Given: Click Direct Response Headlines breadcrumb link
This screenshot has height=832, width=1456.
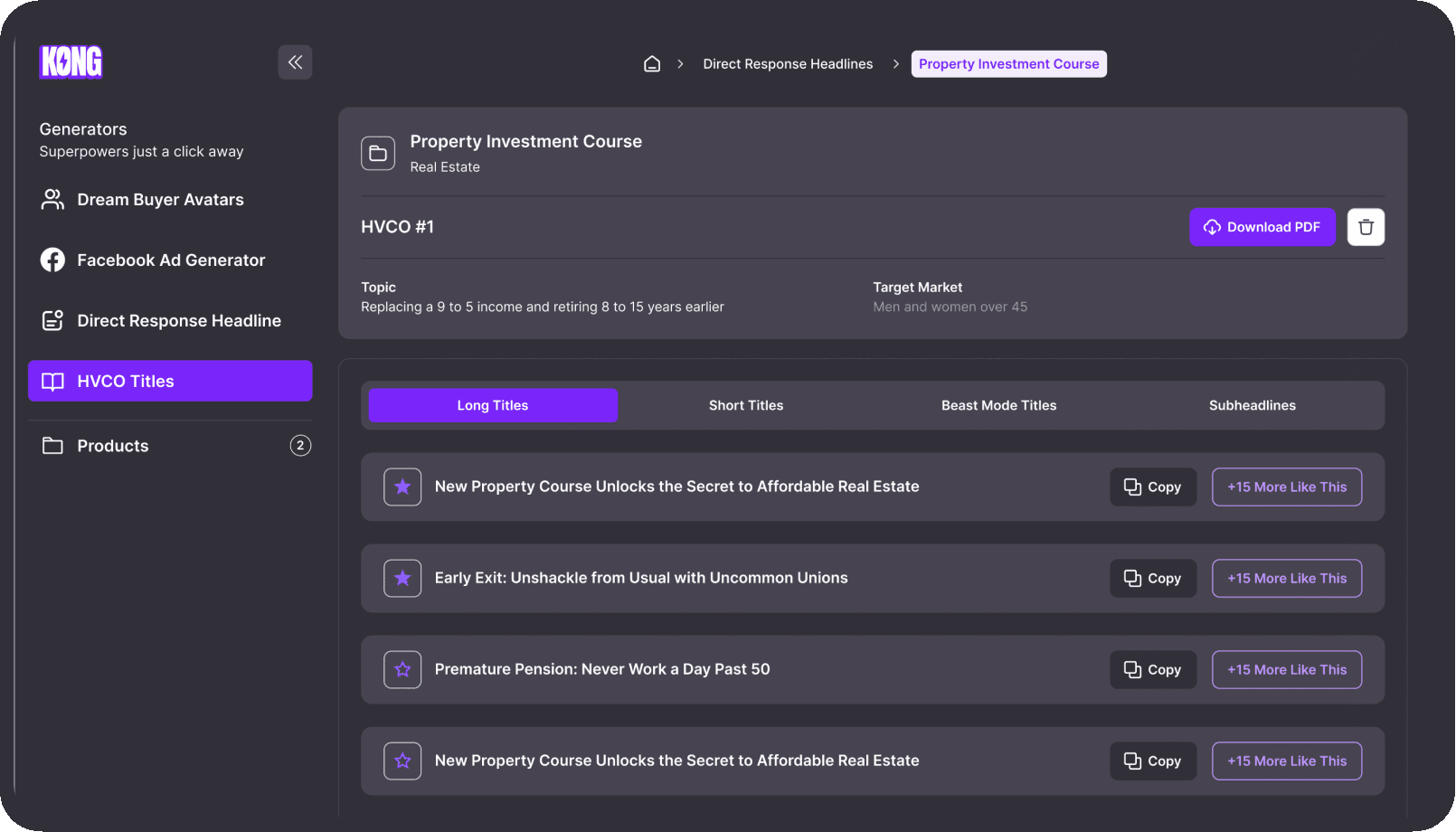Looking at the screenshot, I should [788, 64].
